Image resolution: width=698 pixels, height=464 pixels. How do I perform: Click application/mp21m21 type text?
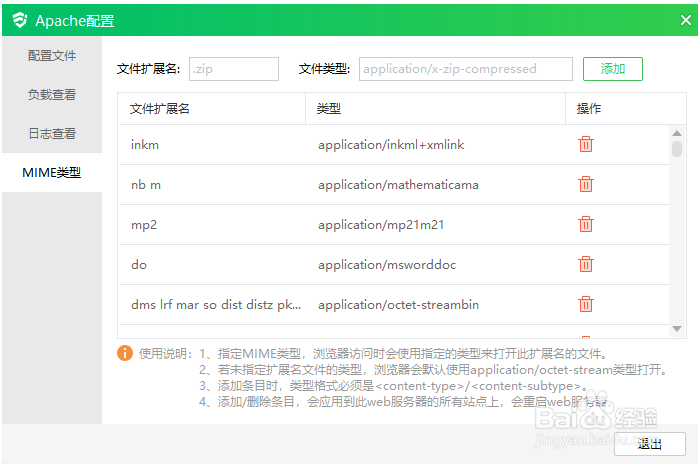tap(381, 225)
